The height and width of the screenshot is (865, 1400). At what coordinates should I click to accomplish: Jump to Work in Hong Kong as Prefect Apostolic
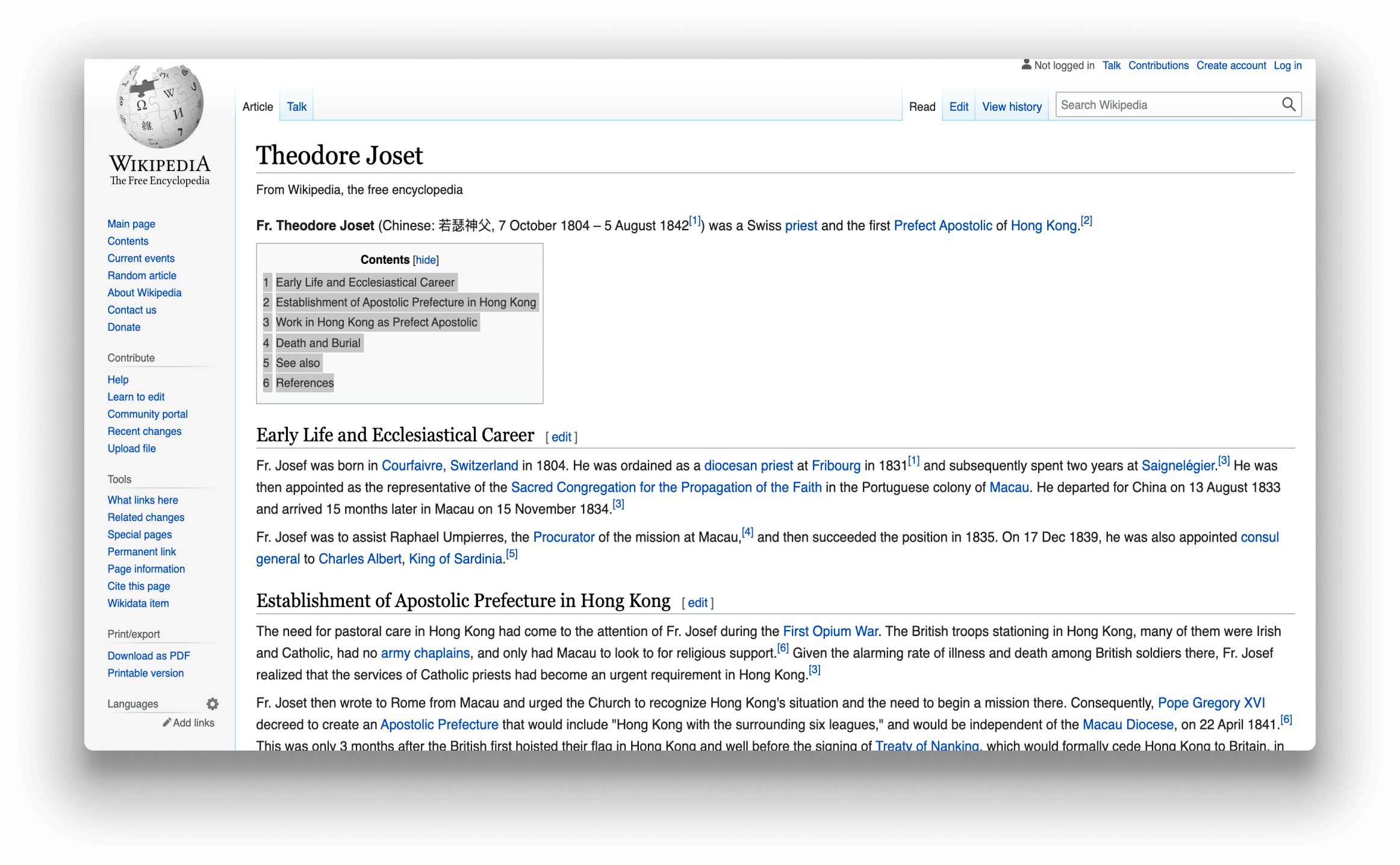(376, 322)
